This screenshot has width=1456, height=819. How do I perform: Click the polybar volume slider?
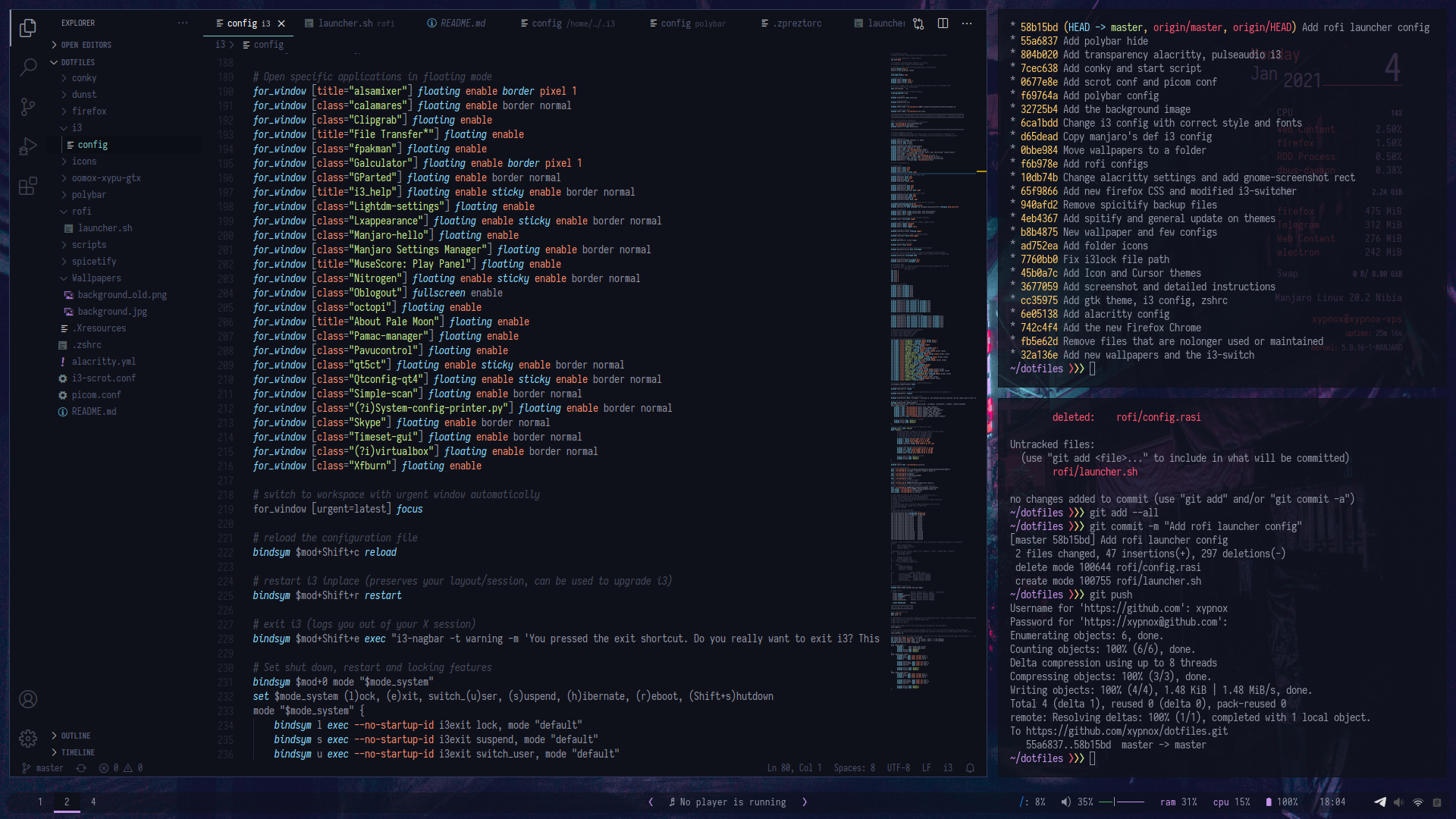(x=1122, y=802)
